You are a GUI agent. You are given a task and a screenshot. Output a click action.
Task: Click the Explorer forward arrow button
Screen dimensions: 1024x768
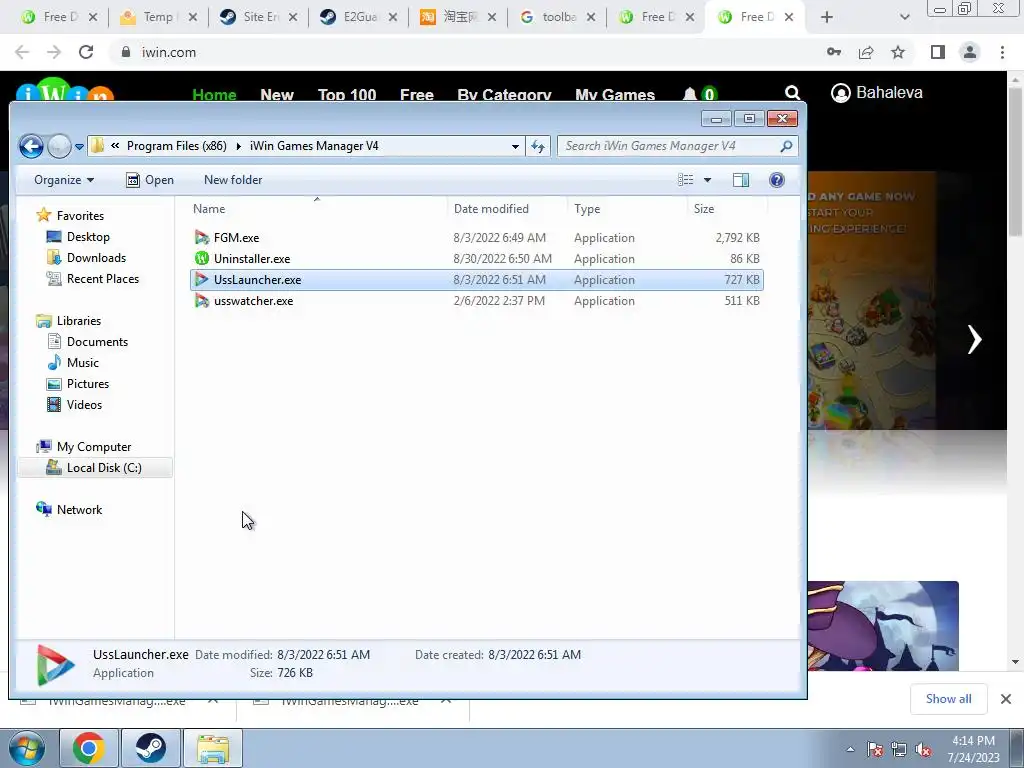(x=59, y=146)
